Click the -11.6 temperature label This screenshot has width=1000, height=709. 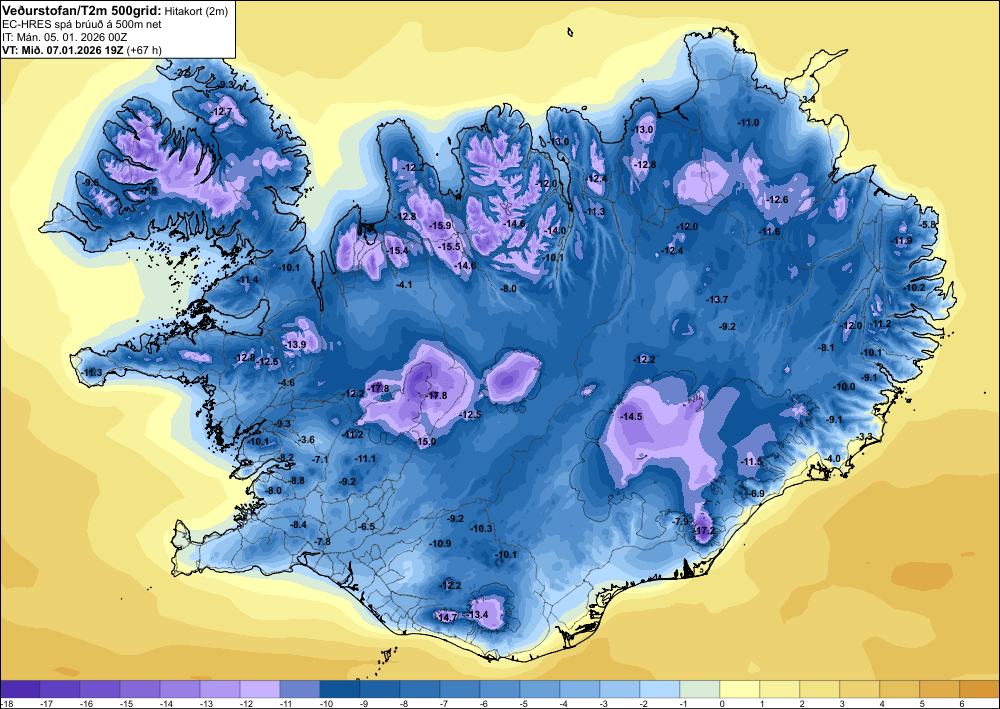(x=770, y=232)
